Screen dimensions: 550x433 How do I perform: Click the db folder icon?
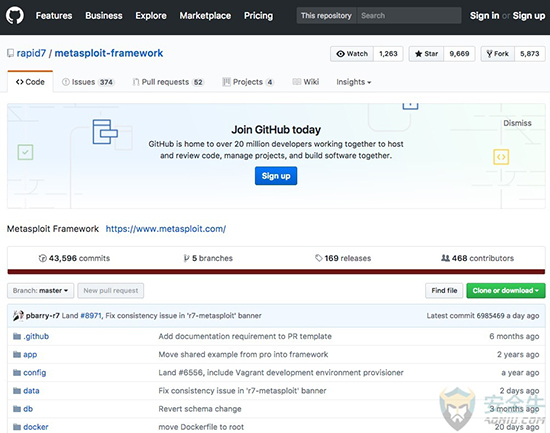tap(17, 409)
